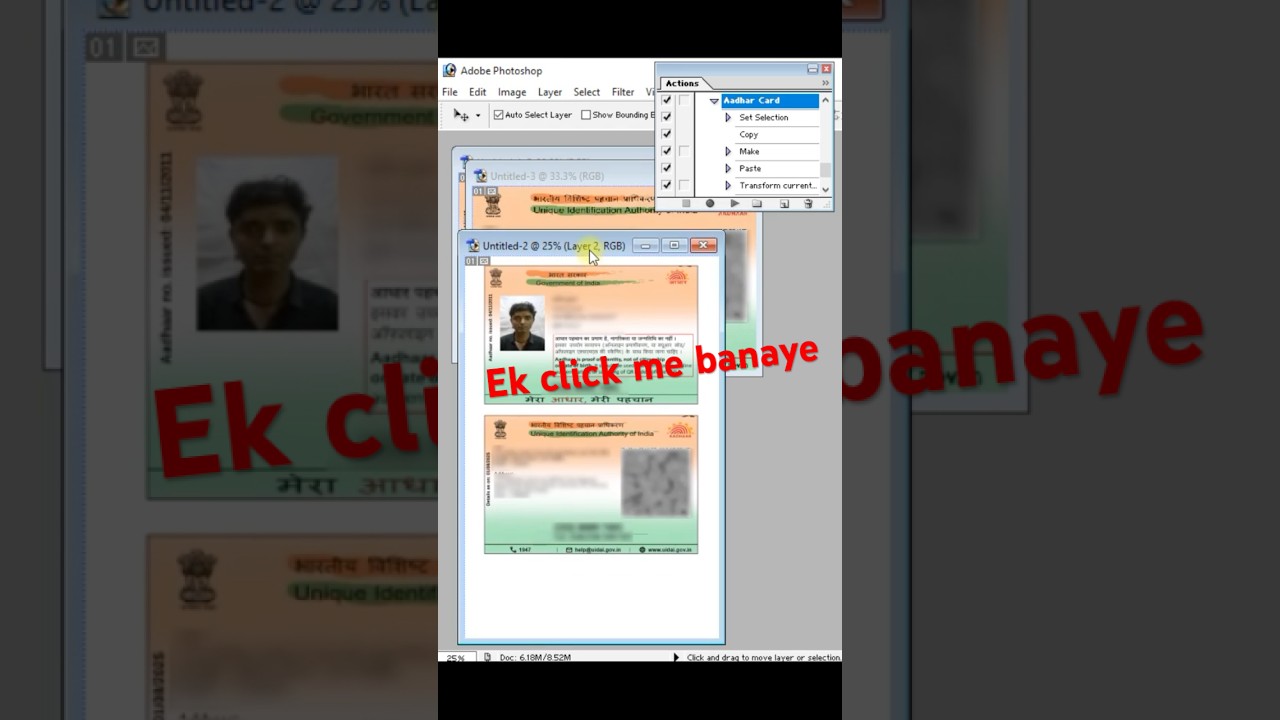Toggle the Transform current step checkmark
The image size is (1280, 720).
667,185
